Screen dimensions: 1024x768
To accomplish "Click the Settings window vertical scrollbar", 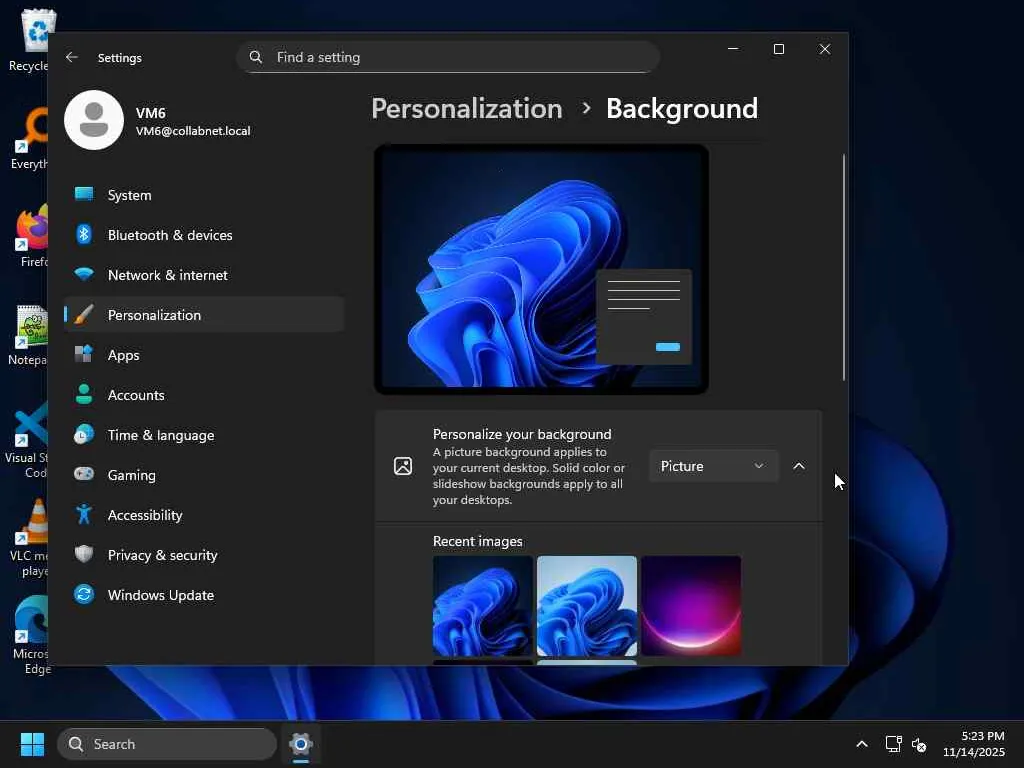I will (x=844, y=268).
